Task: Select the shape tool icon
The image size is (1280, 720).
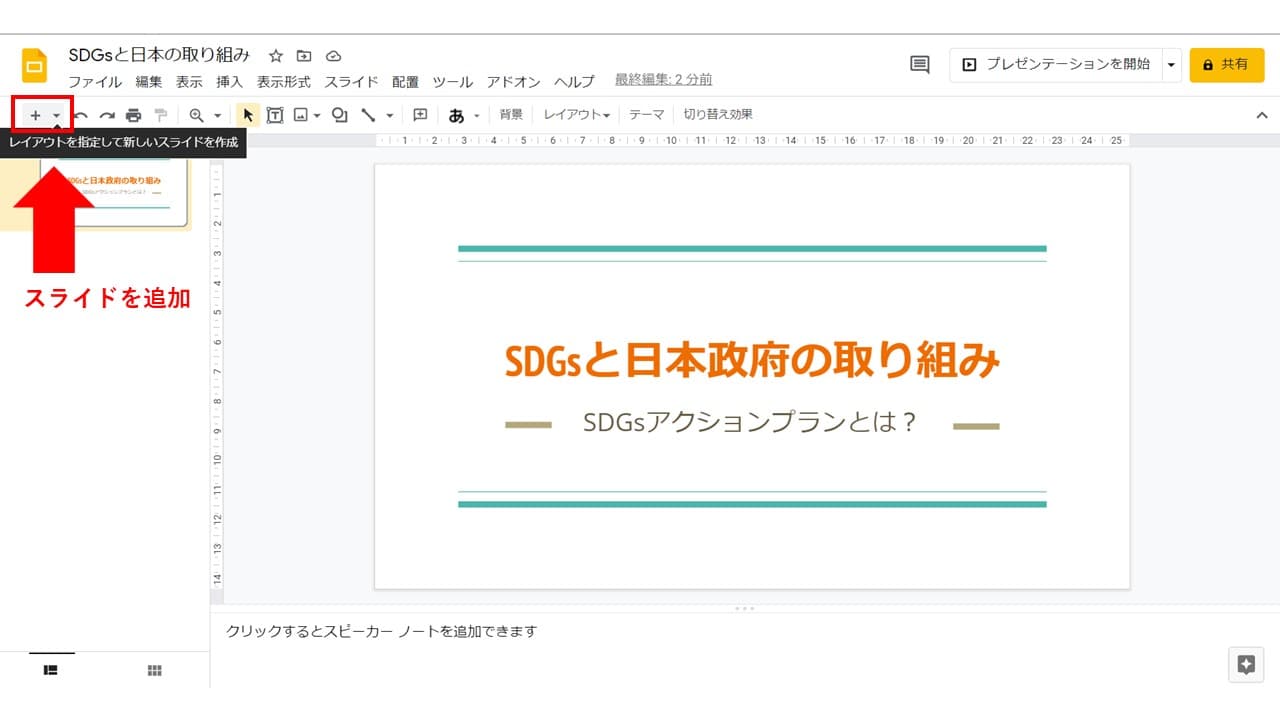Action: (340, 115)
